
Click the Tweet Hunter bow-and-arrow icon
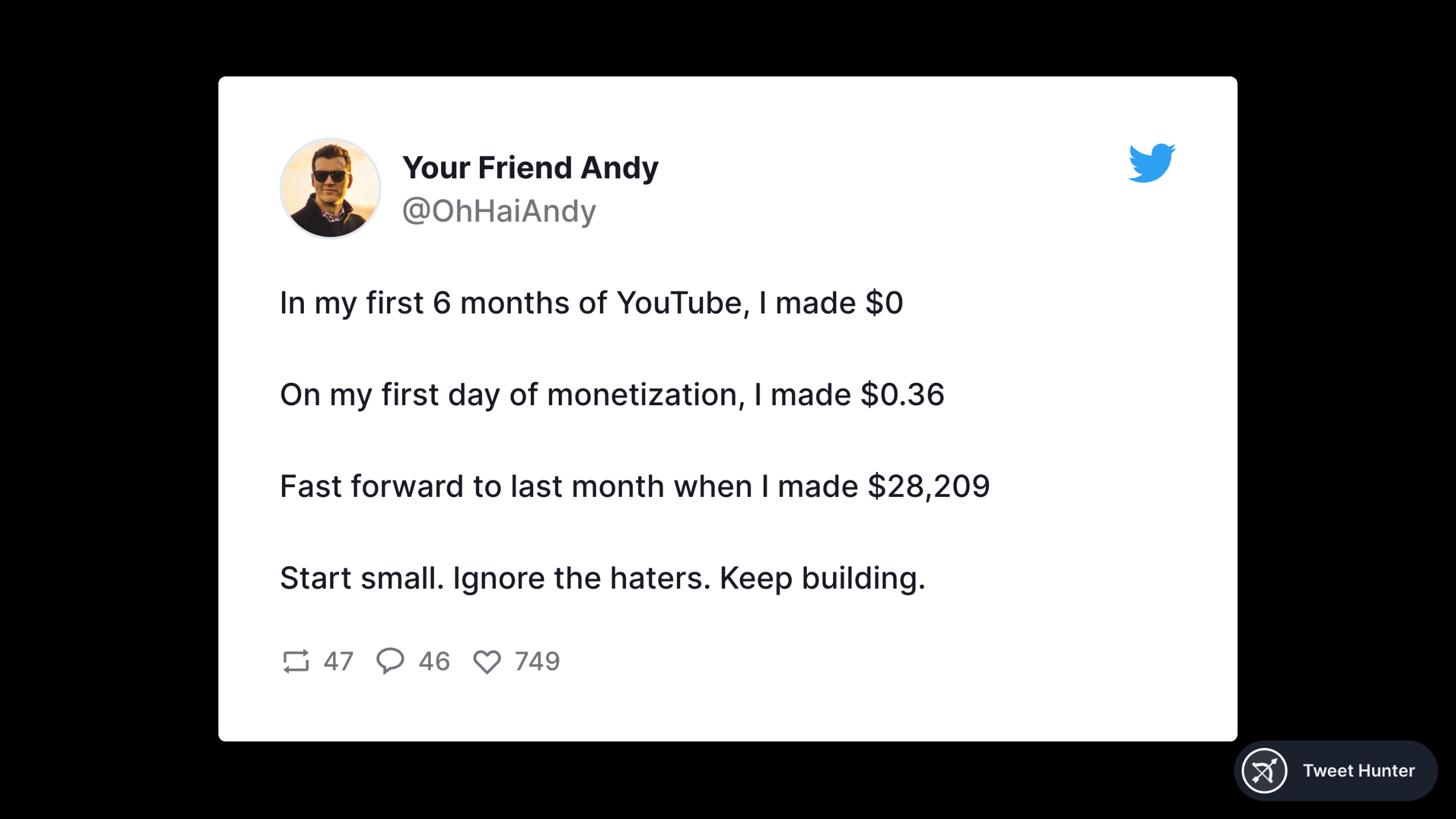[1264, 771]
